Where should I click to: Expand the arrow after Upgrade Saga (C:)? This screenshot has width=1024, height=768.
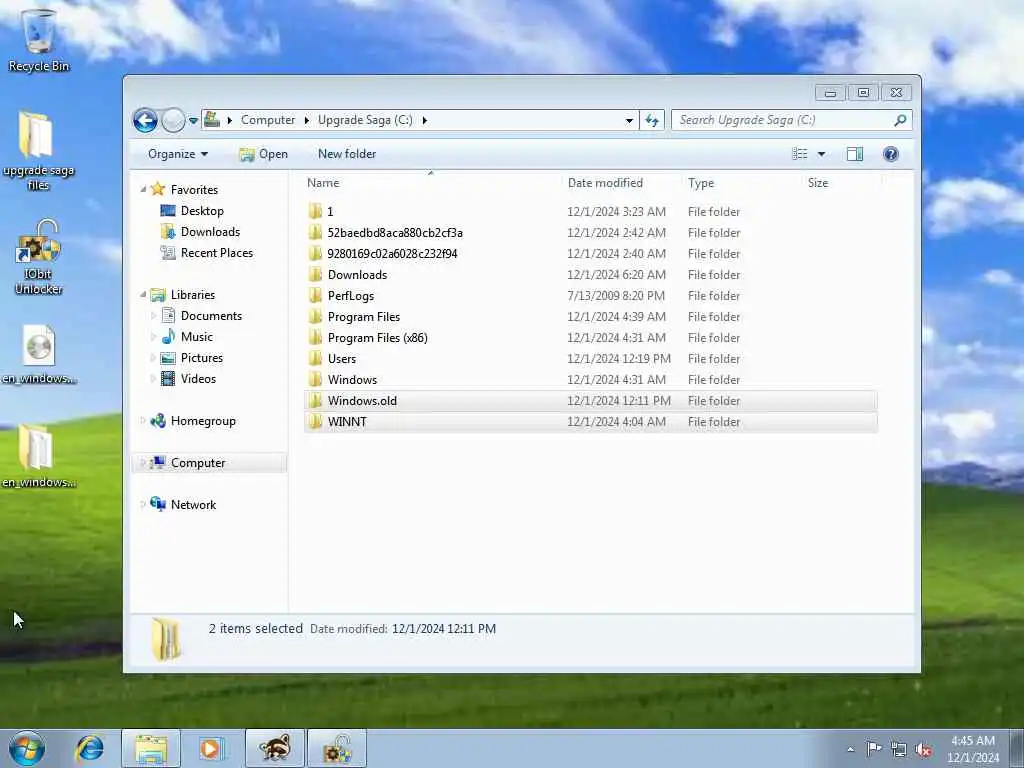point(424,120)
